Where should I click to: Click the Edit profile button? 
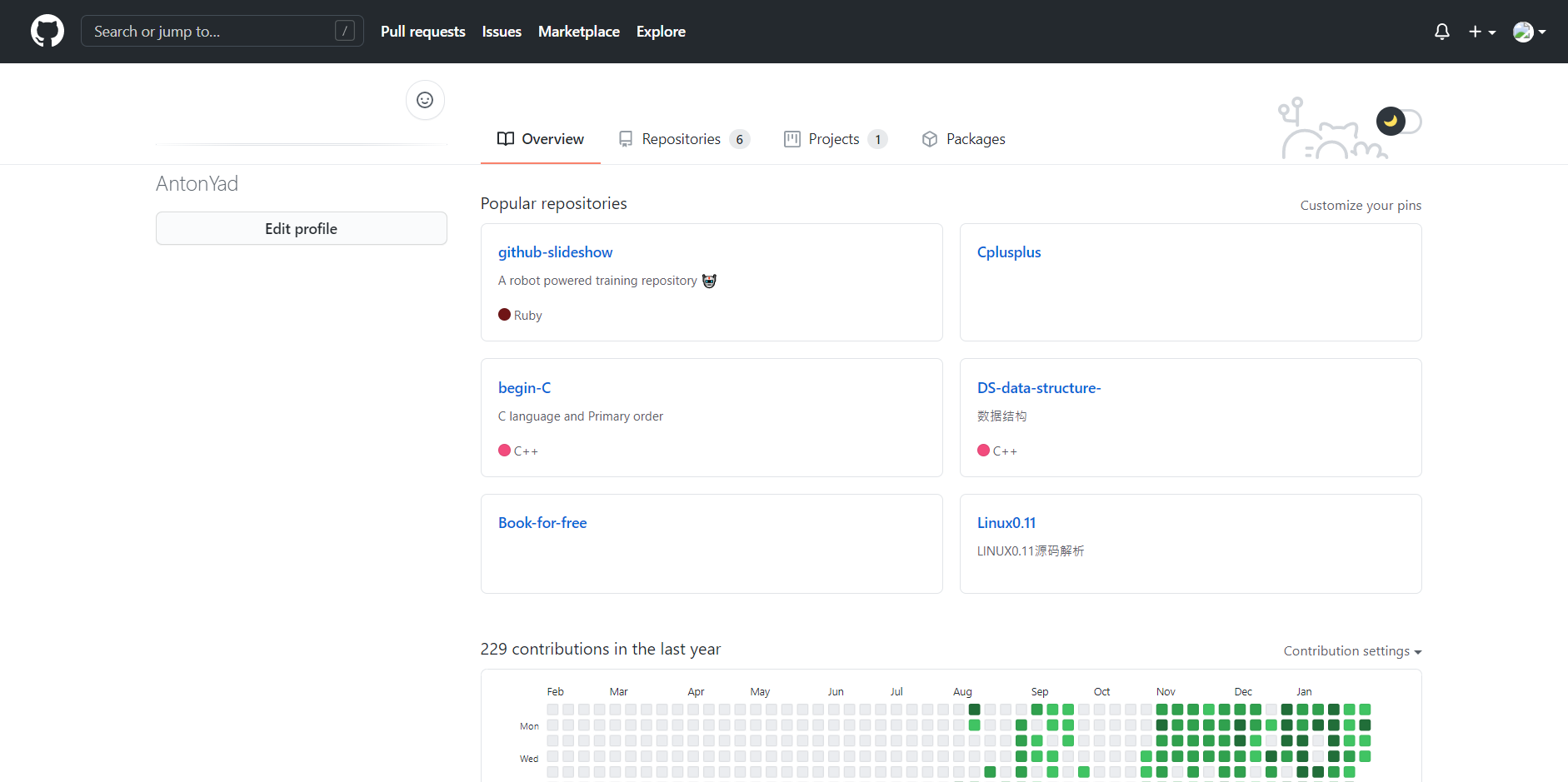click(302, 228)
